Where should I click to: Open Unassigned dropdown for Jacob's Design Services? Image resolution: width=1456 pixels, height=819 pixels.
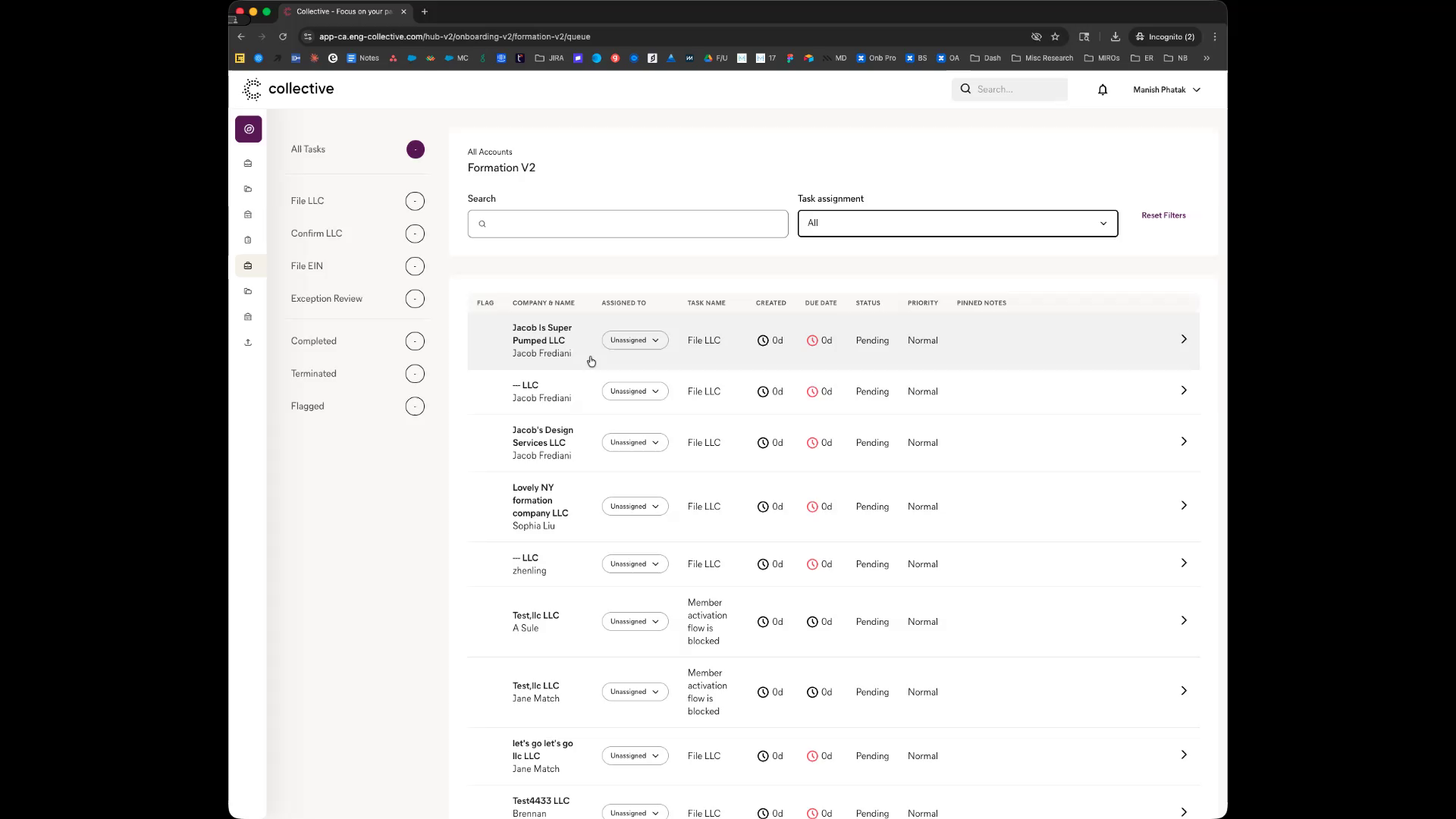point(635,443)
